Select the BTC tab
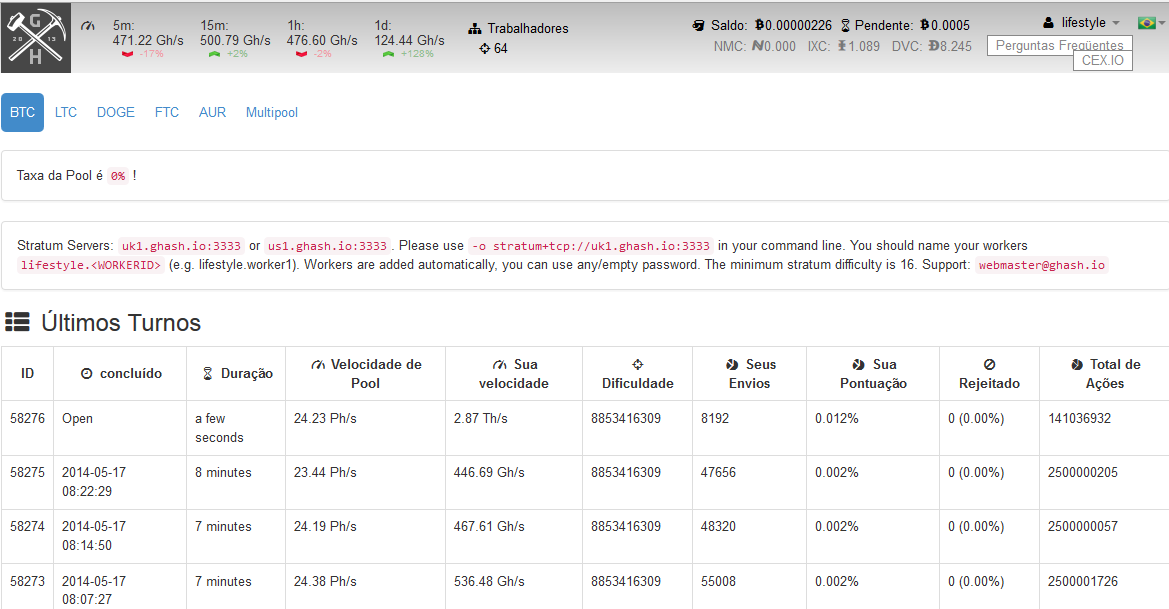The image size is (1169, 609). (22, 113)
